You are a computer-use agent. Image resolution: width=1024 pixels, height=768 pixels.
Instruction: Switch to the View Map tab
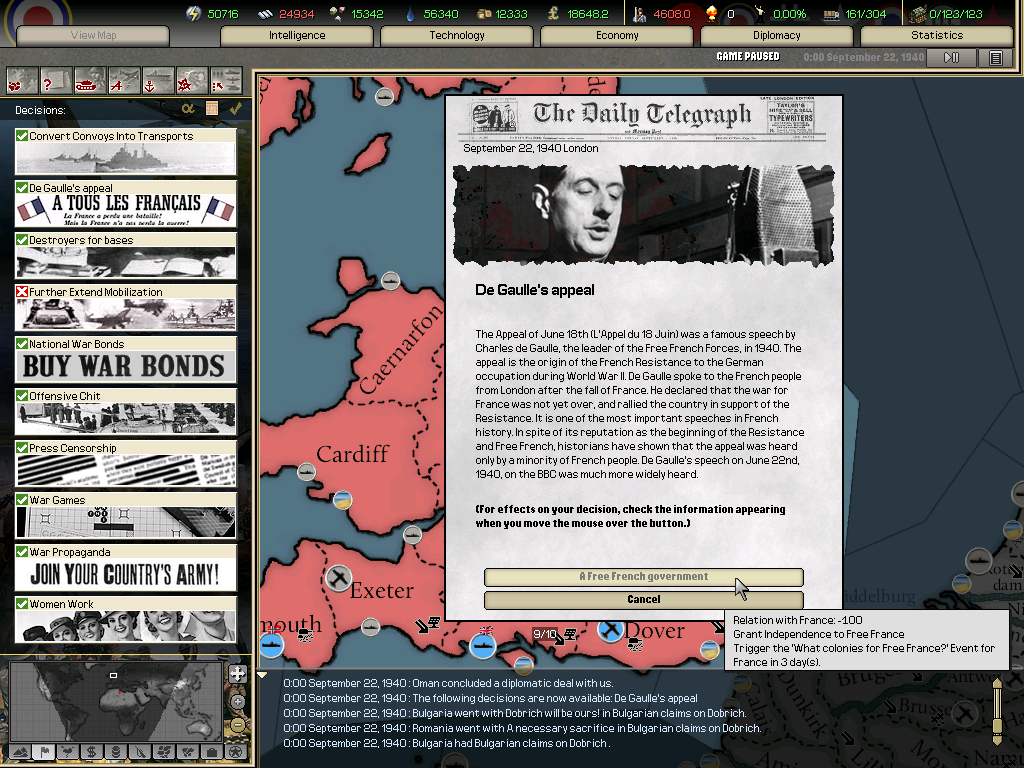(93, 35)
